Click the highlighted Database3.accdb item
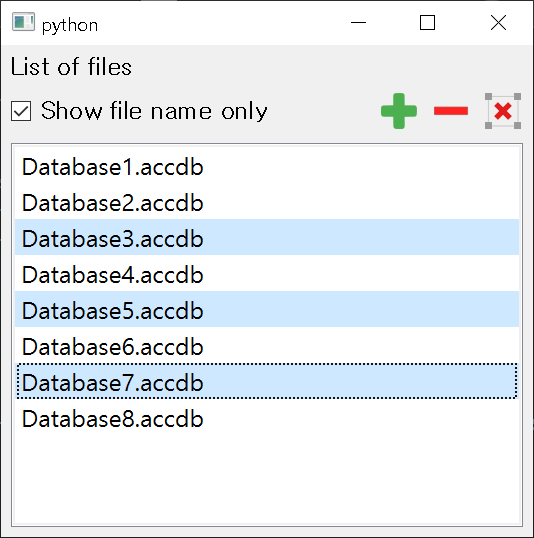 (x=267, y=238)
